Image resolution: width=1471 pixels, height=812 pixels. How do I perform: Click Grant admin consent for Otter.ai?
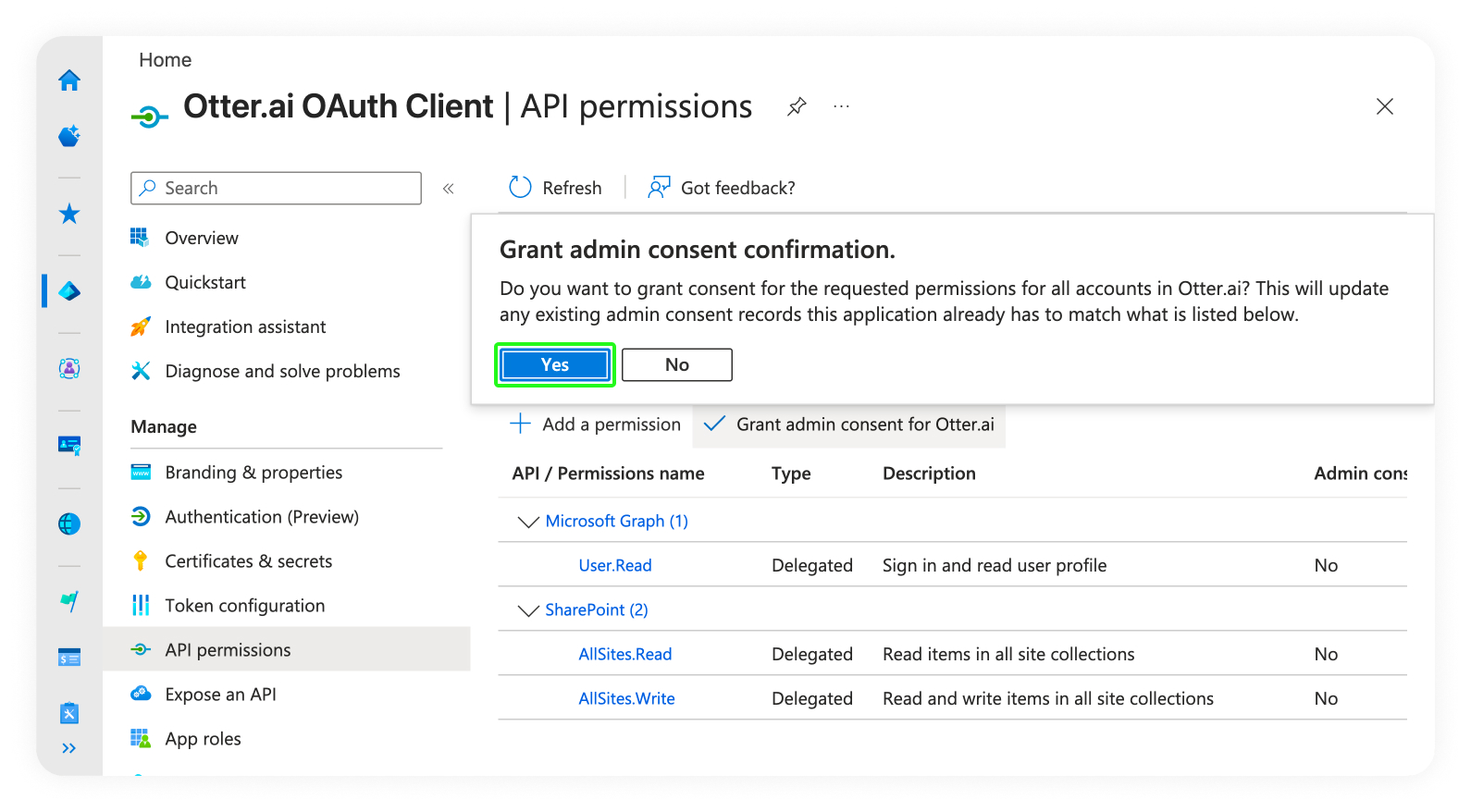click(849, 424)
